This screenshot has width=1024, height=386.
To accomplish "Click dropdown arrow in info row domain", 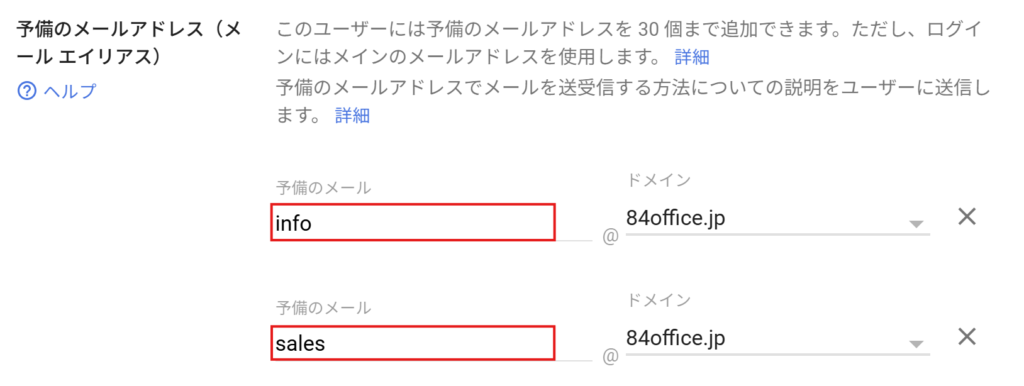I will pyautogui.click(x=916, y=224).
